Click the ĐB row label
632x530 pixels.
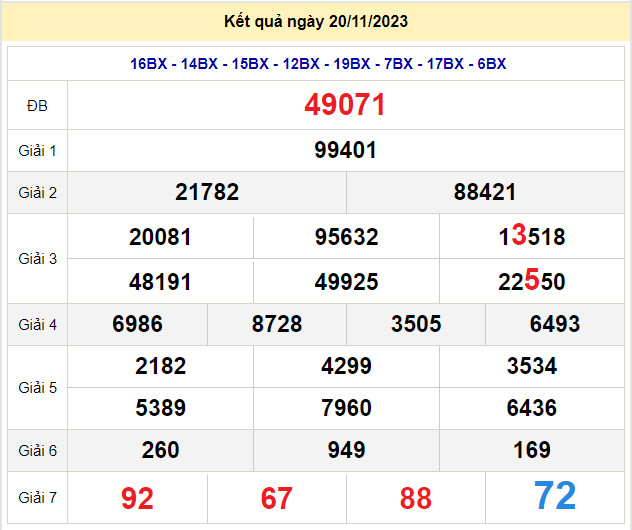(37, 106)
